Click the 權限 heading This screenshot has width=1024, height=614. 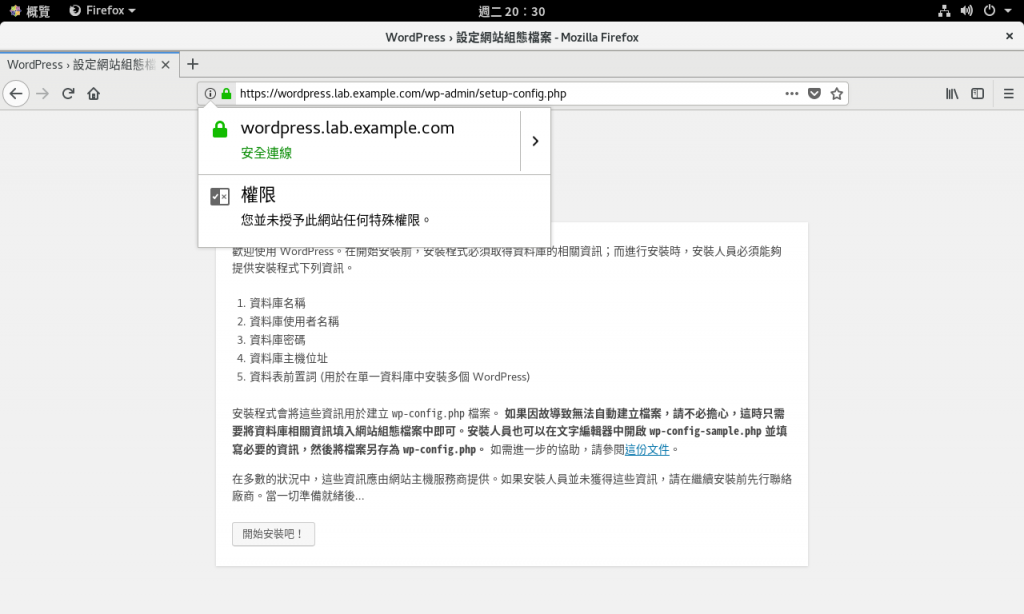click(x=258, y=195)
